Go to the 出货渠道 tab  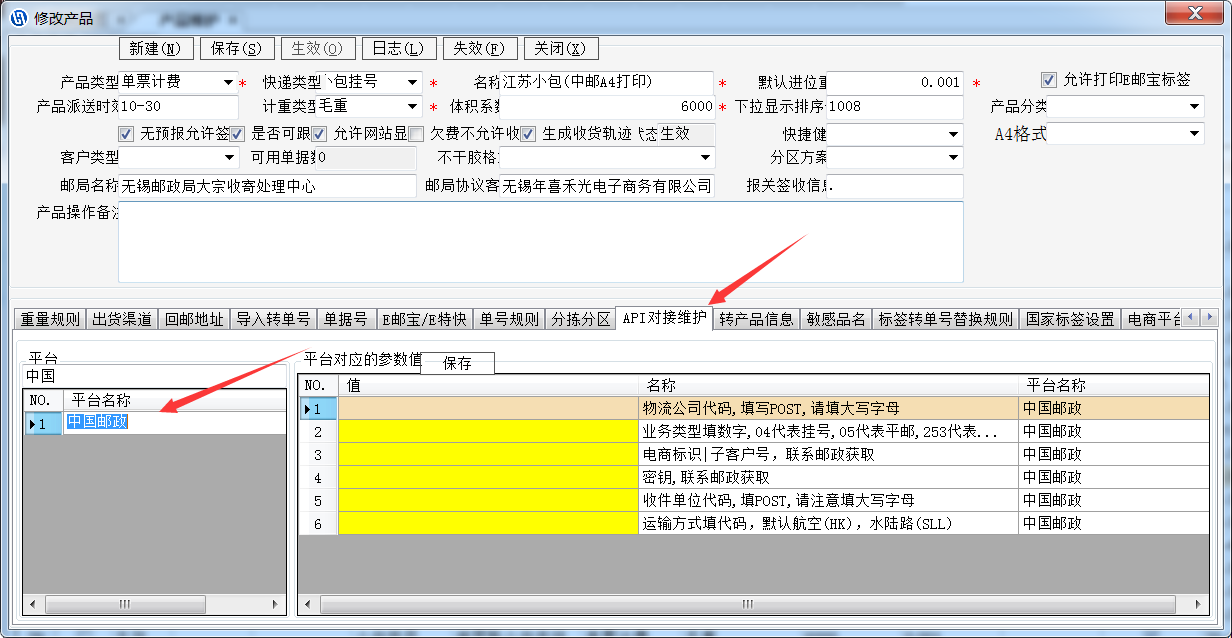coord(122,319)
